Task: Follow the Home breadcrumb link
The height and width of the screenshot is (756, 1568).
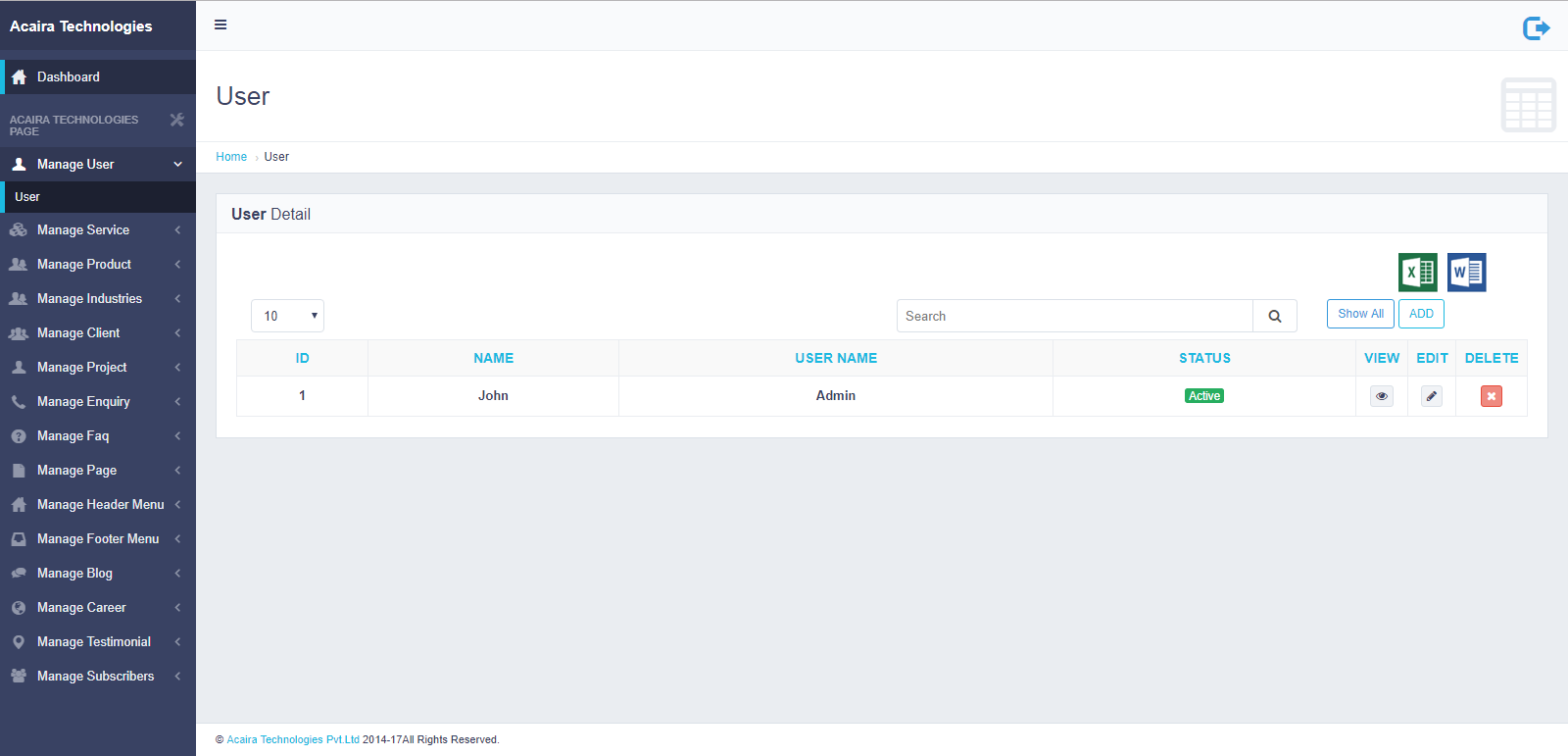Action: click(x=231, y=157)
